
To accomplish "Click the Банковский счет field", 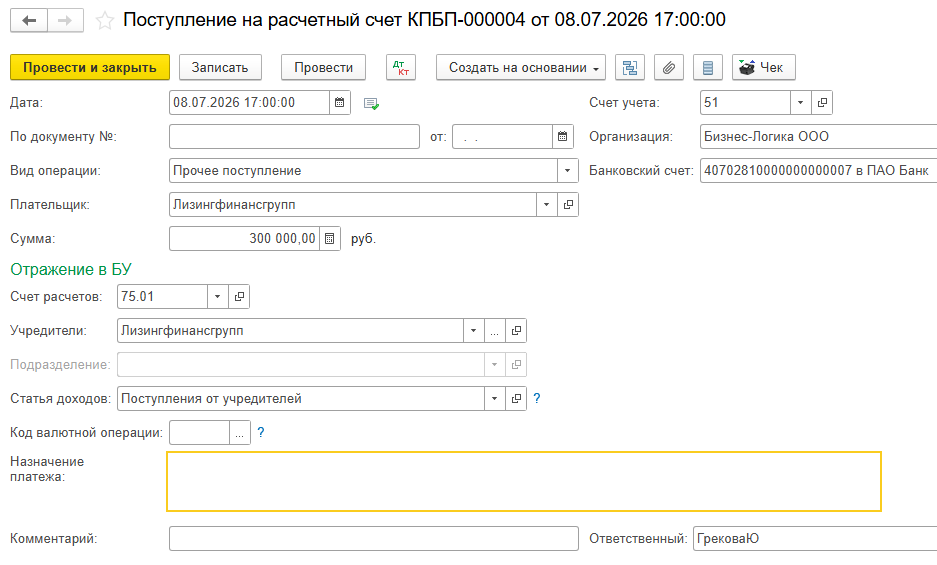I will click(819, 171).
